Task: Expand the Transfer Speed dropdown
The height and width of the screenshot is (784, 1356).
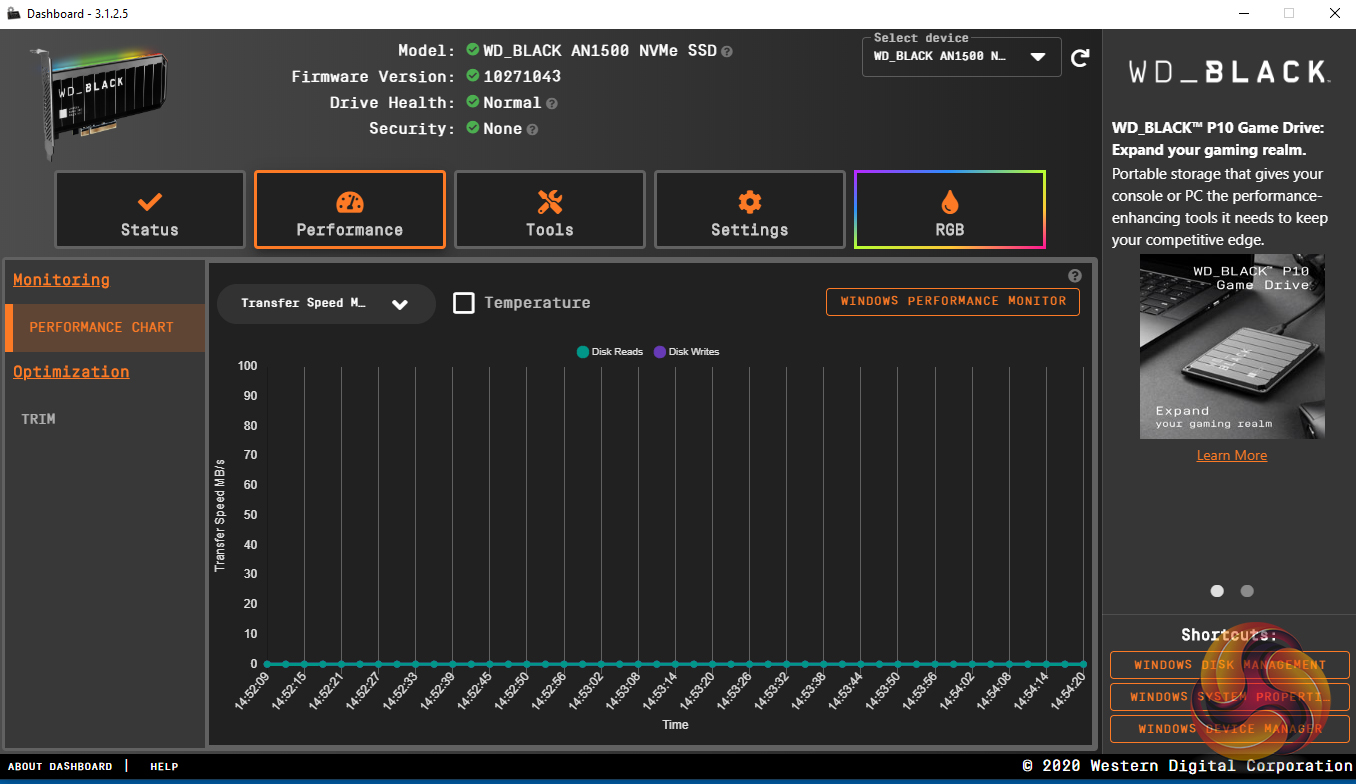Action: [x=326, y=304]
